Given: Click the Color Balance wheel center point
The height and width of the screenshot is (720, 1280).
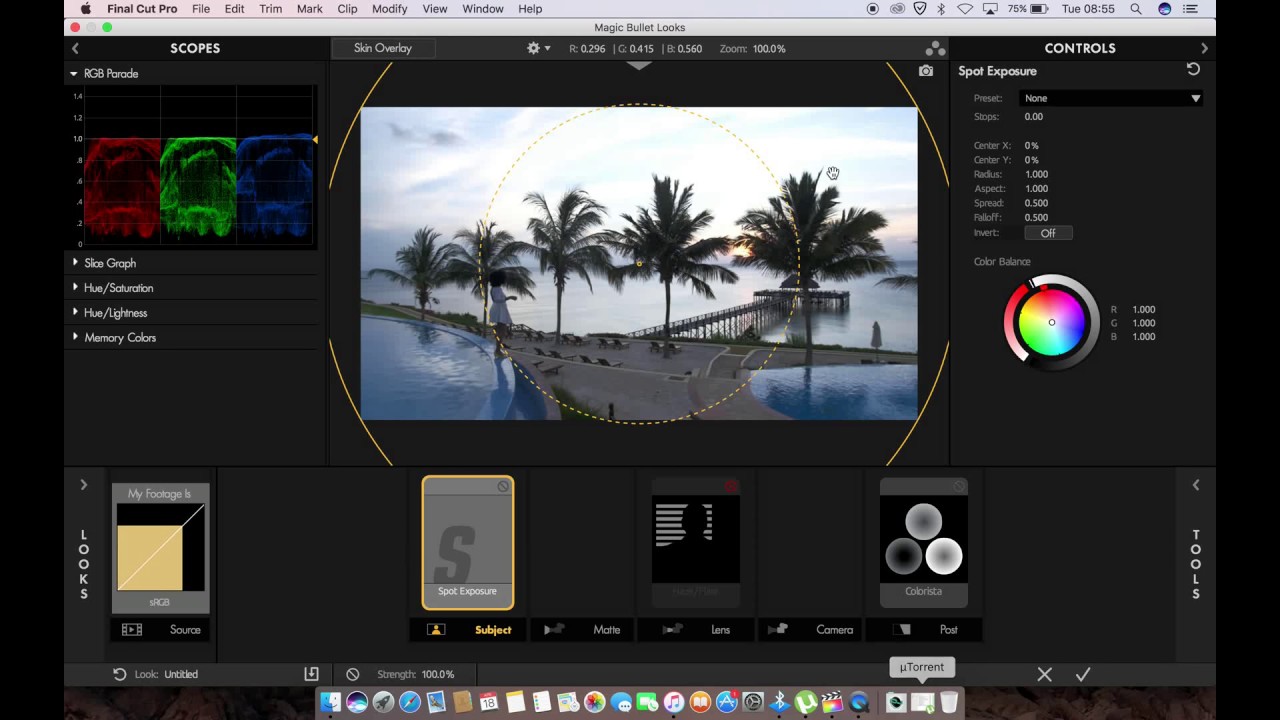Looking at the screenshot, I should 1051,322.
